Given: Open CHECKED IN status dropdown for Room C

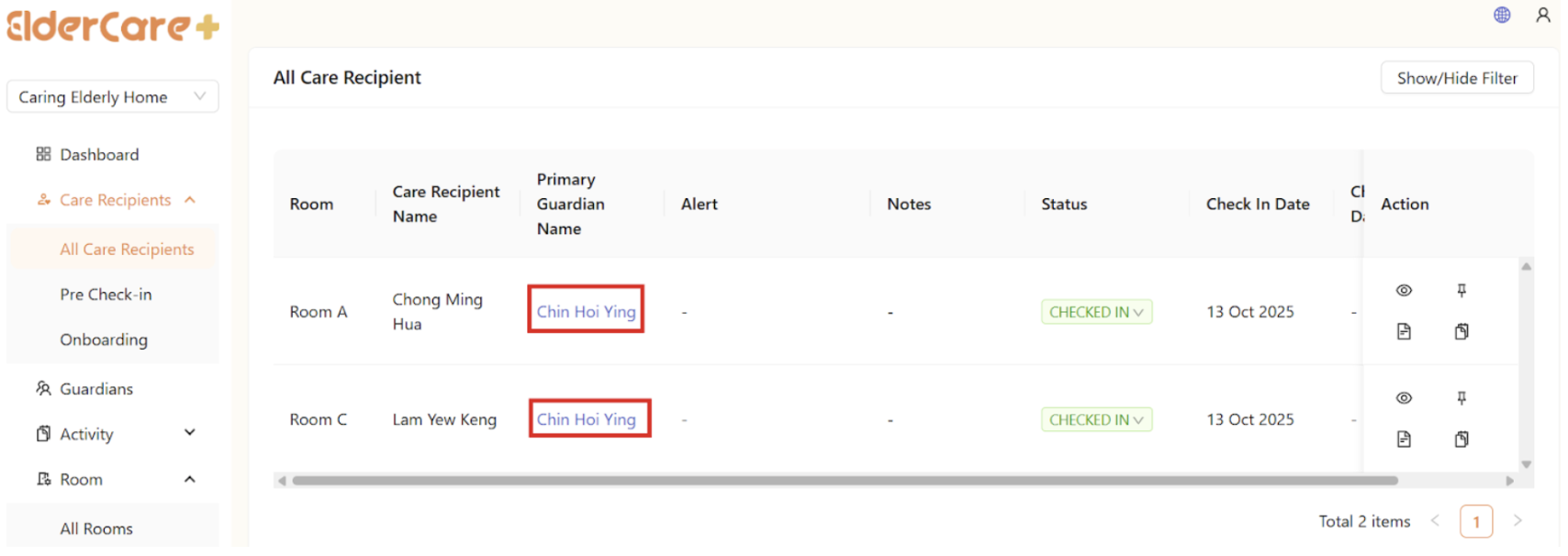Looking at the screenshot, I should click(x=1096, y=420).
